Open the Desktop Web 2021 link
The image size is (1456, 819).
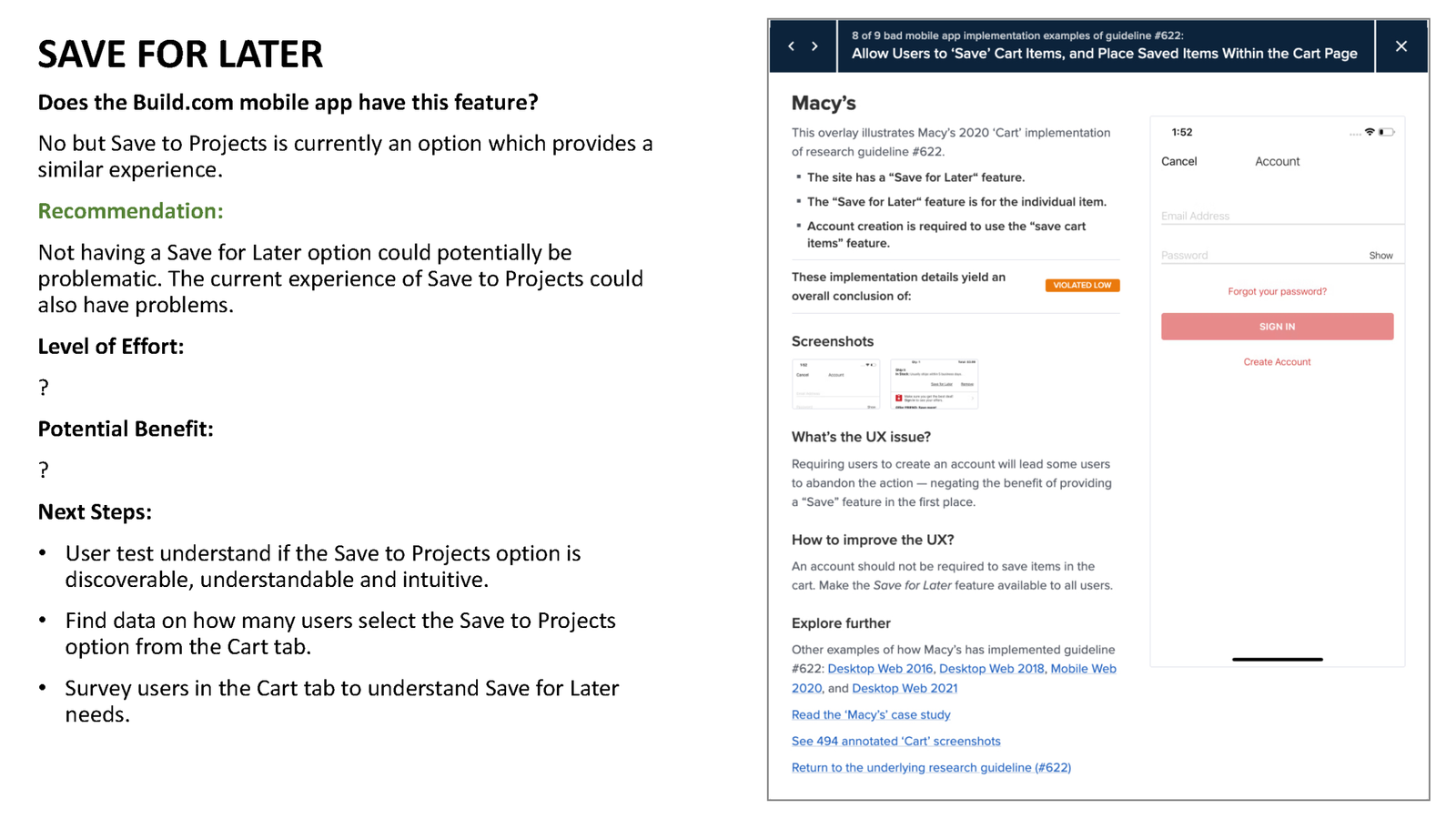(x=905, y=689)
